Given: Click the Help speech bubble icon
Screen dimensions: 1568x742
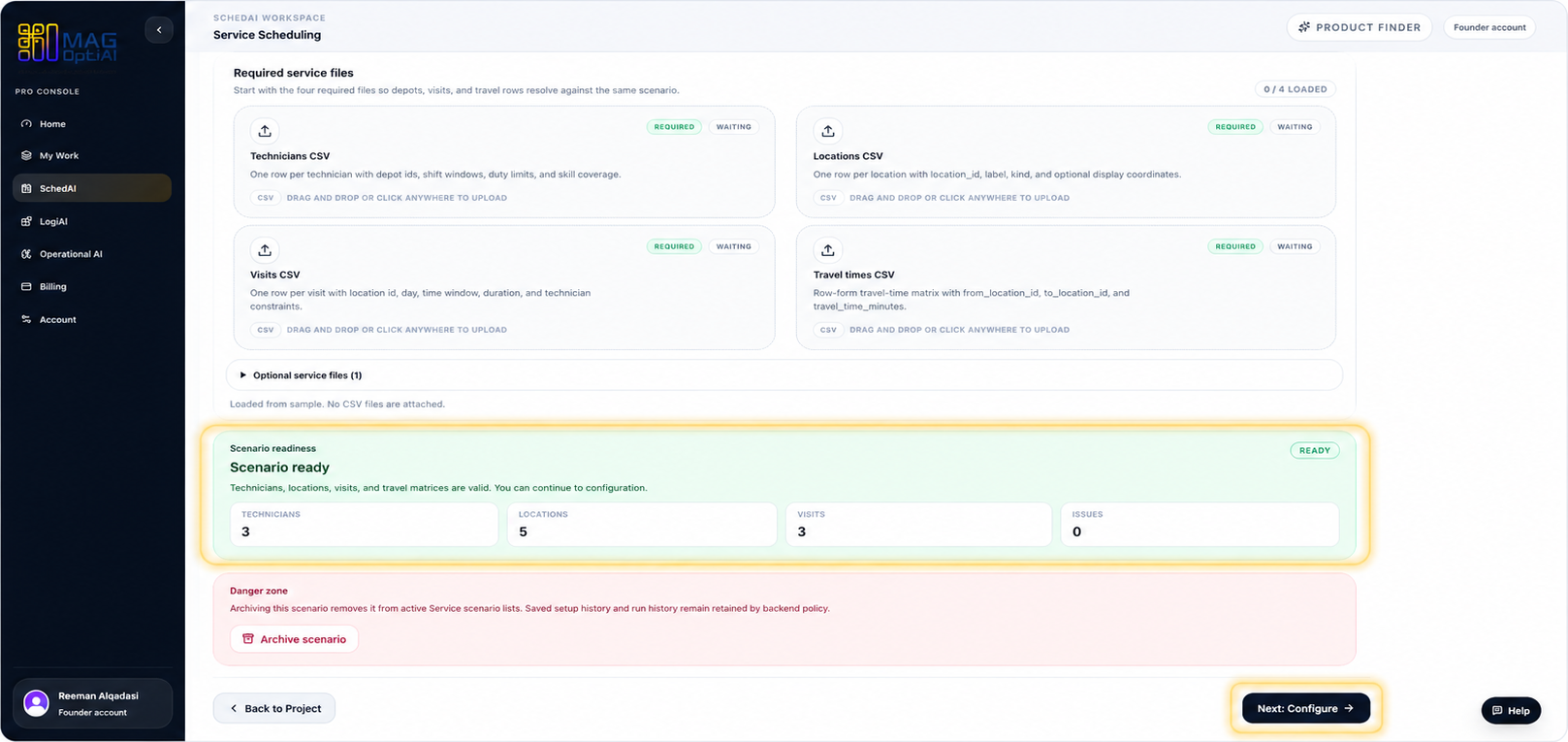Looking at the screenshot, I should point(1497,711).
